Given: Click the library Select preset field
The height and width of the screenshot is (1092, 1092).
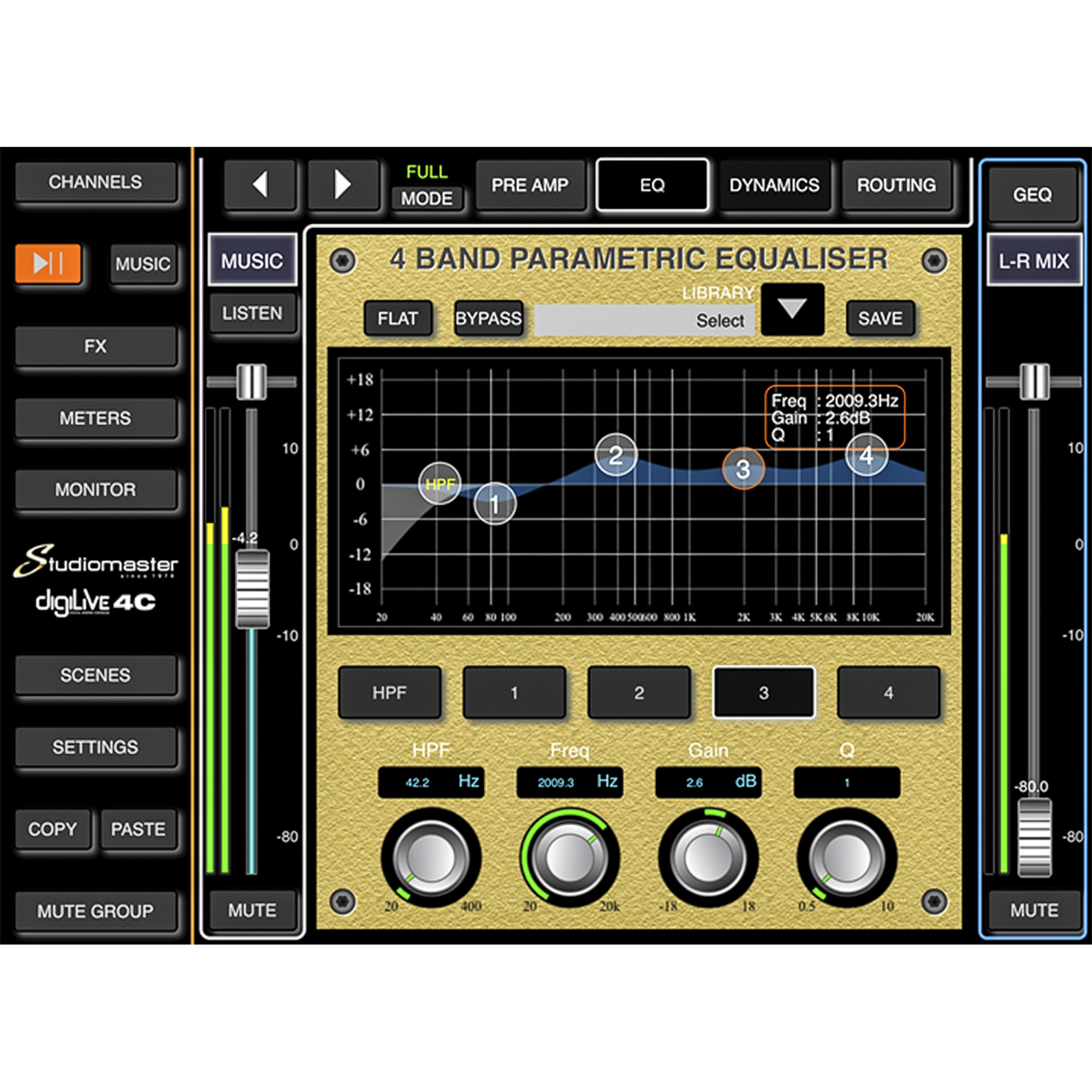Looking at the screenshot, I should pyautogui.click(x=644, y=321).
